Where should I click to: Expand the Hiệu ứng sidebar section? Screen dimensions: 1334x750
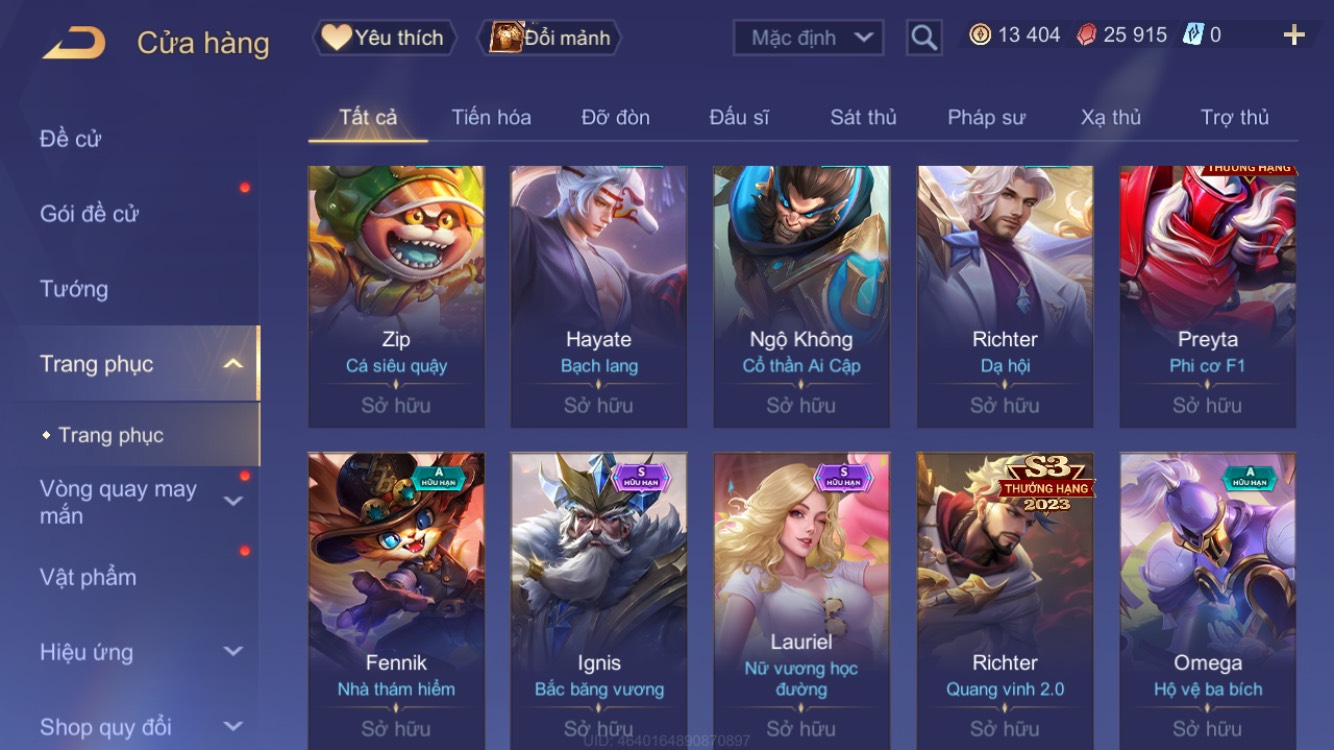232,652
